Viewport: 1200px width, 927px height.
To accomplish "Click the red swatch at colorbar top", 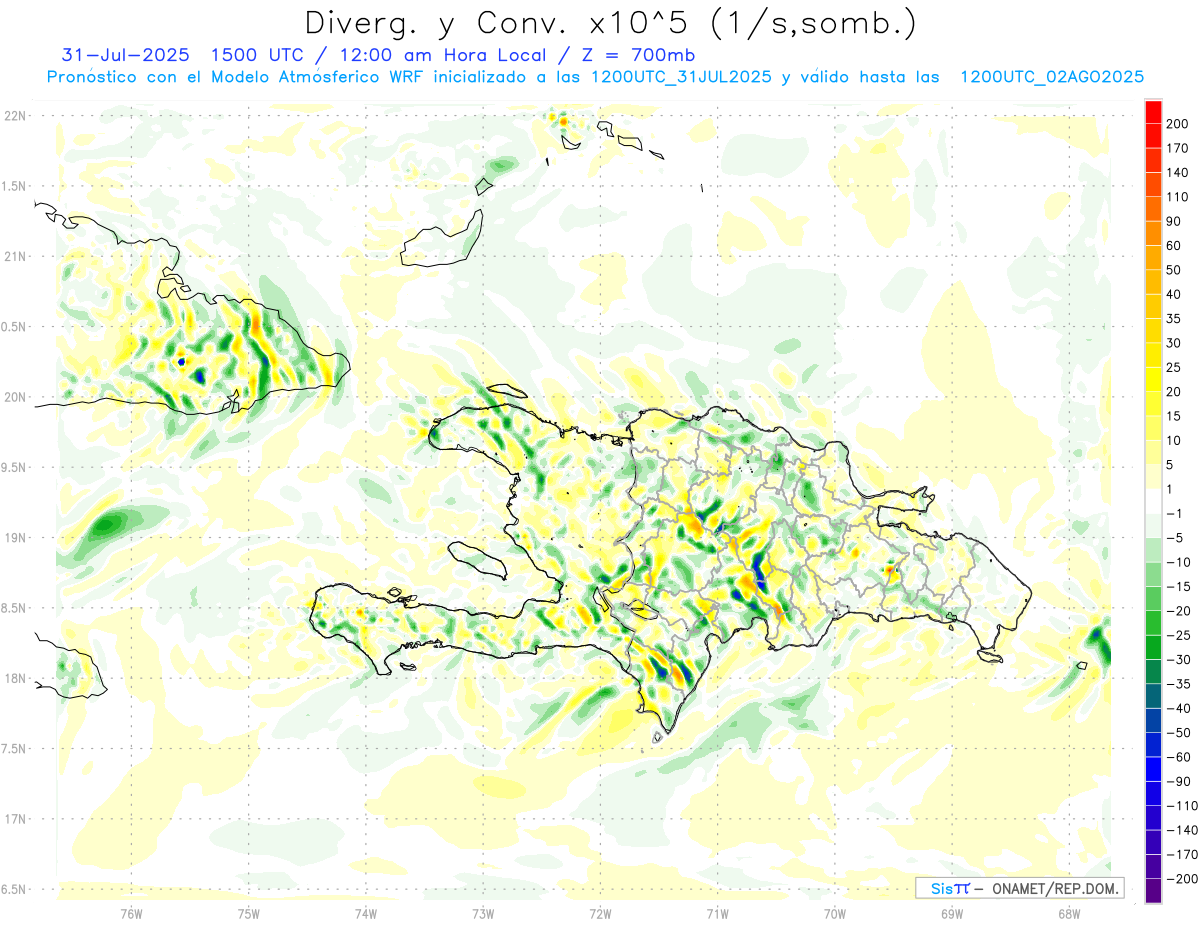I will point(1153,112).
